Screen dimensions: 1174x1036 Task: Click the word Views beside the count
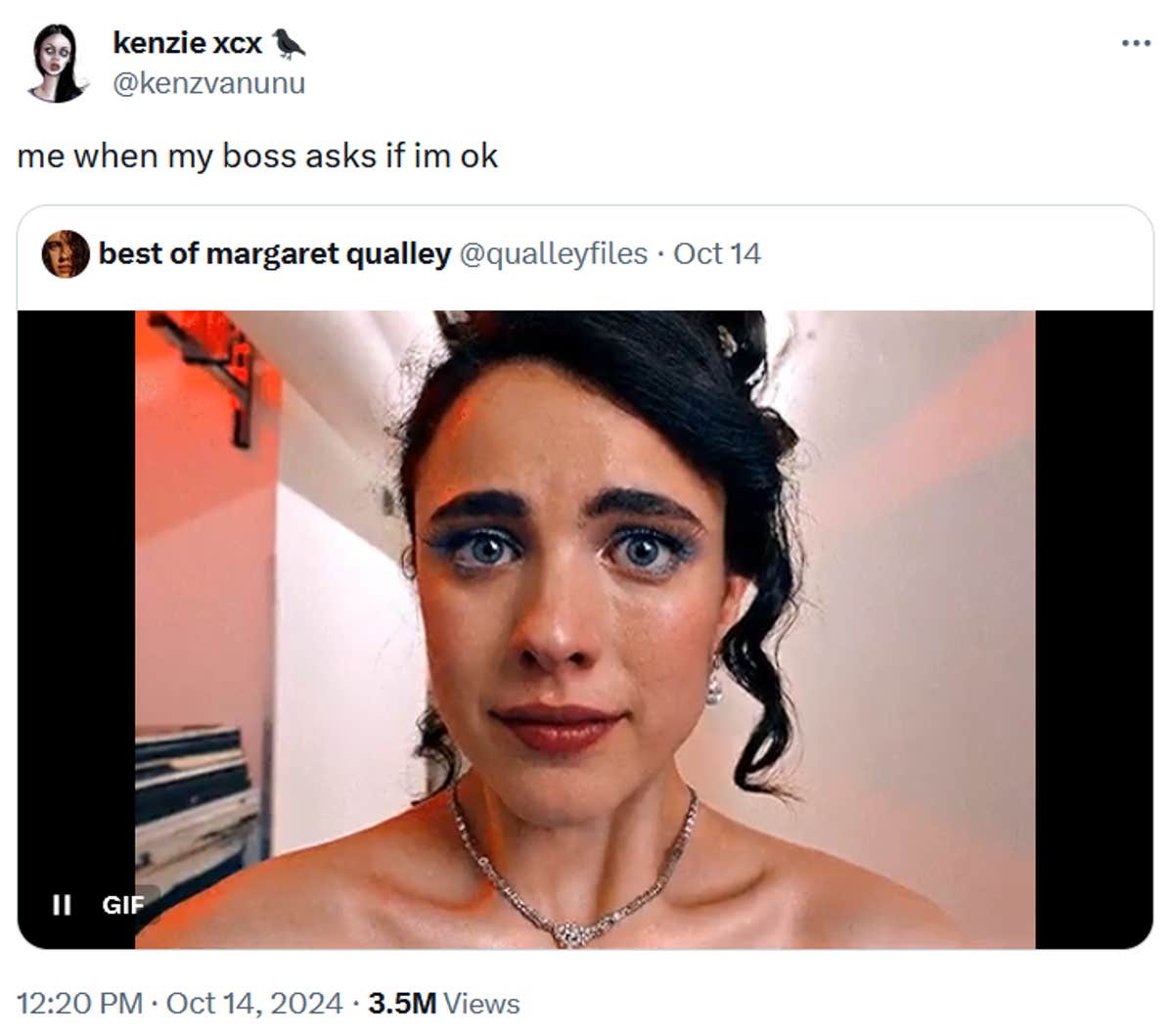(481, 1004)
